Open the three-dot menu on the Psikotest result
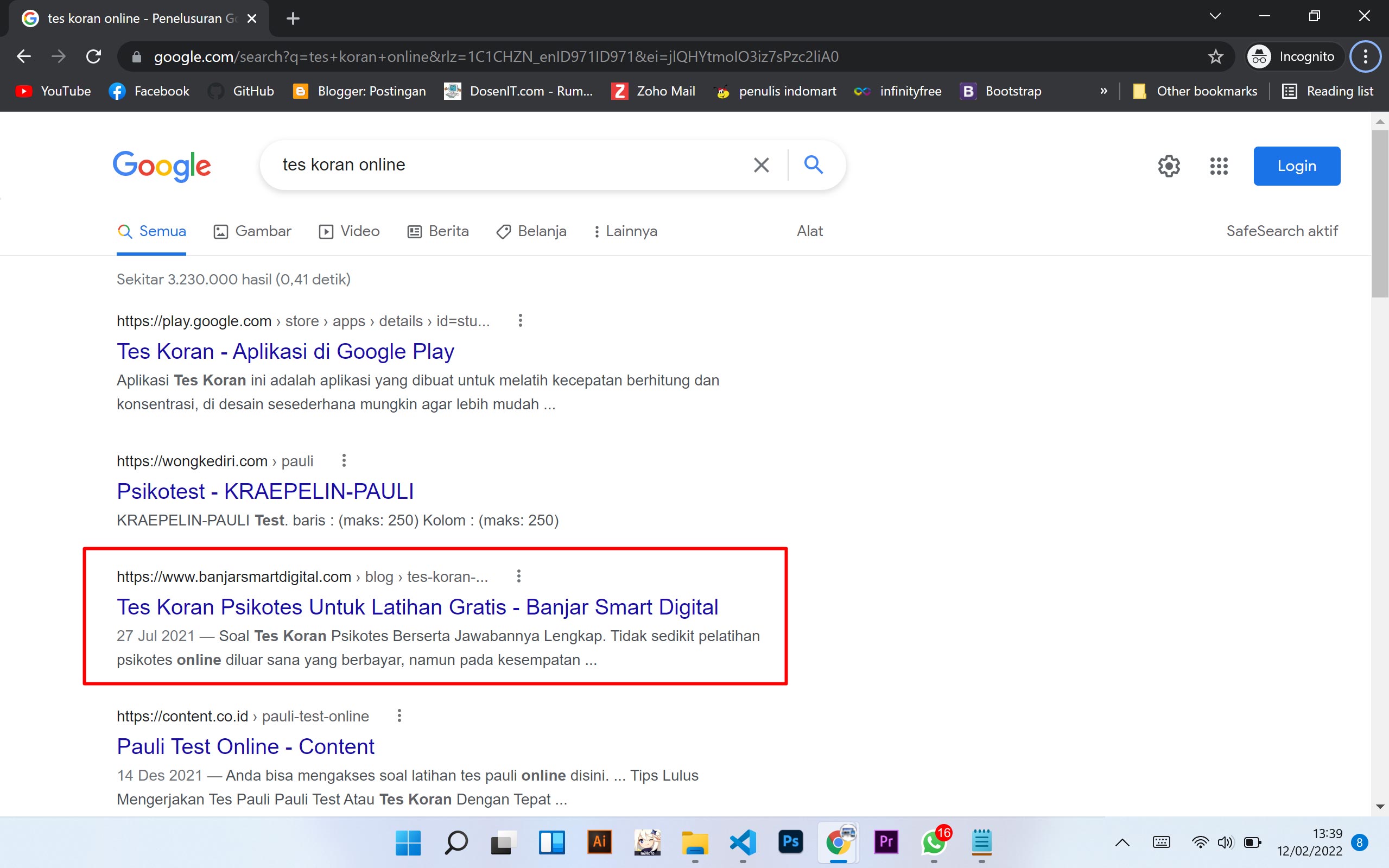This screenshot has width=1389, height=868. (x=344, y=460)
